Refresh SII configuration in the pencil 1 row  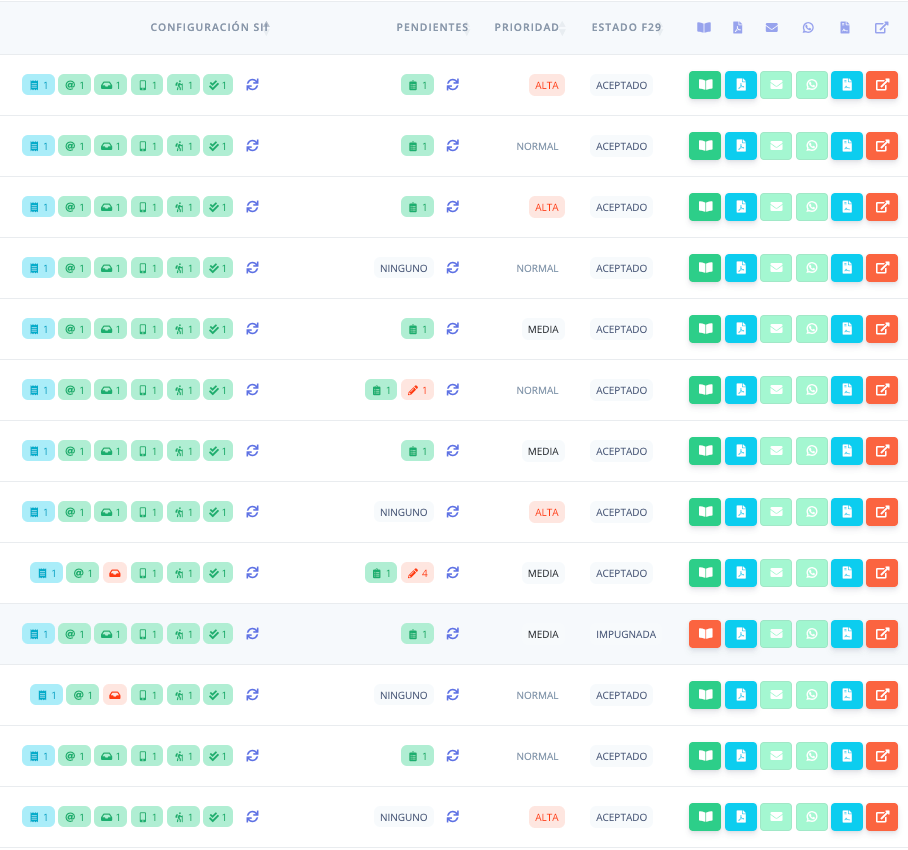252,390
